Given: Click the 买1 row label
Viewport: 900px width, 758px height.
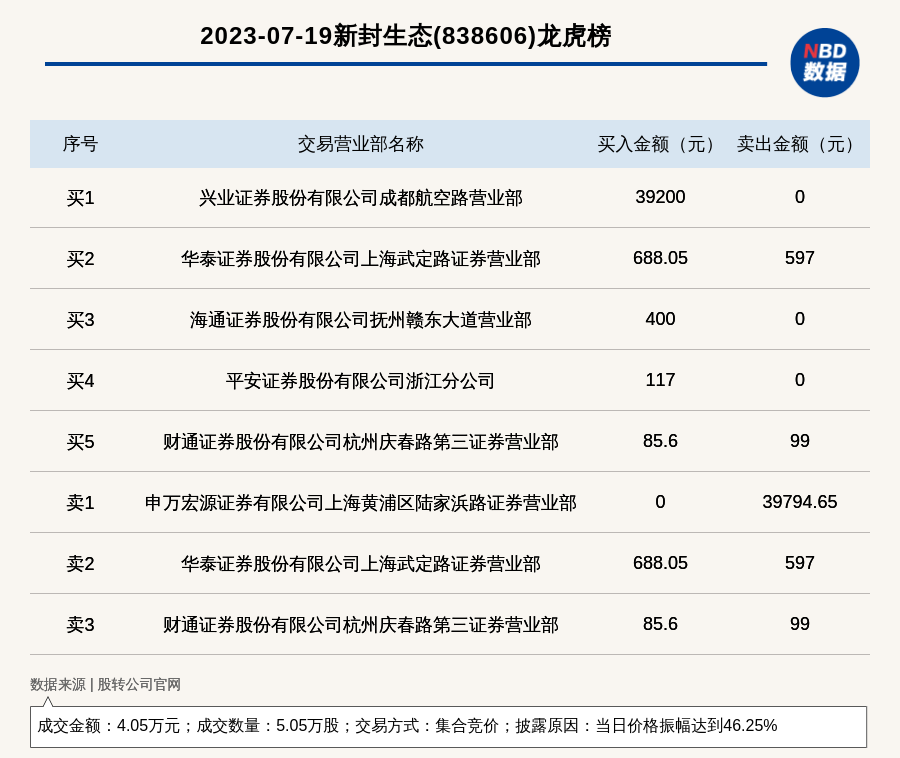Looking at the screenshot, I should [x=80, y=198].
